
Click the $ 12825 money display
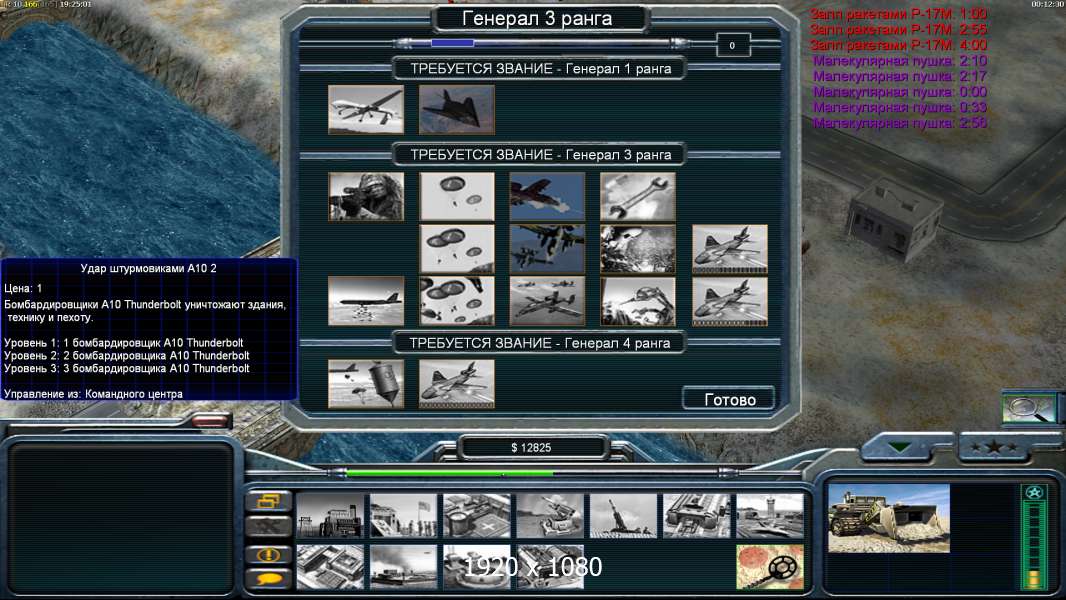tap(531, 447)
